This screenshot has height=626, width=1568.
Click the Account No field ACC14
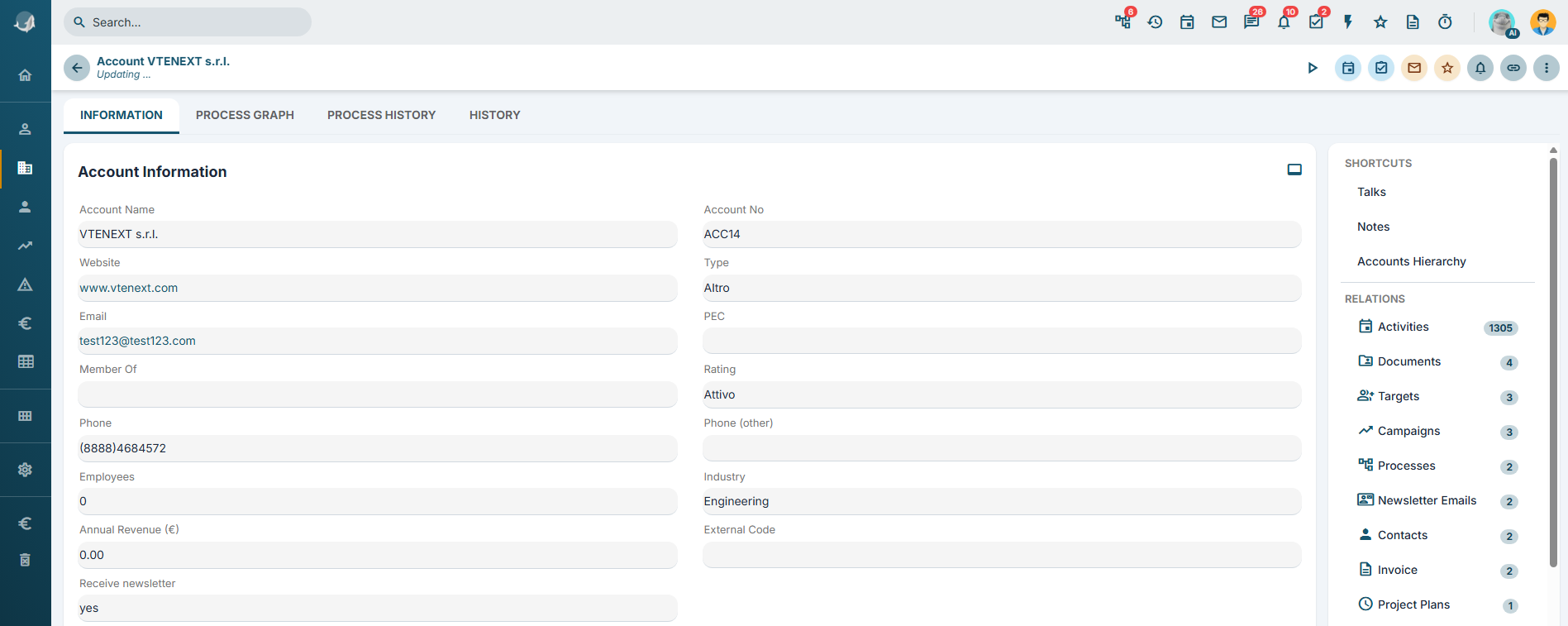click(1002, 234)
